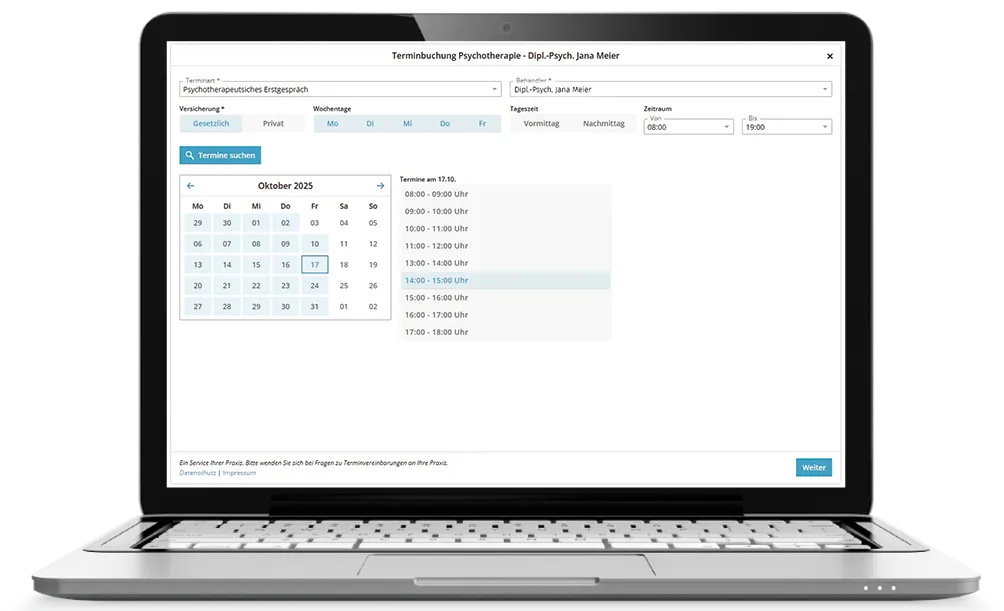Go to next month with right arrow

click(380, 186)
